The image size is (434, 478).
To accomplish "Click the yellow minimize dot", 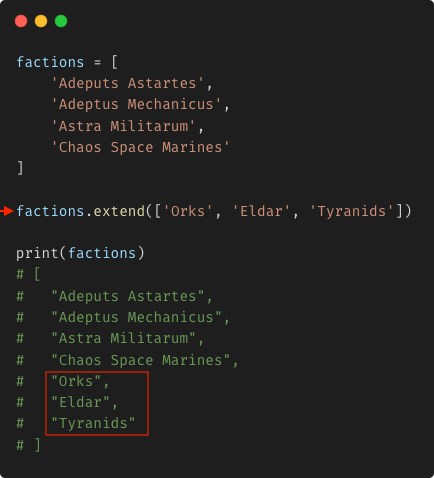I will (41, 21).
